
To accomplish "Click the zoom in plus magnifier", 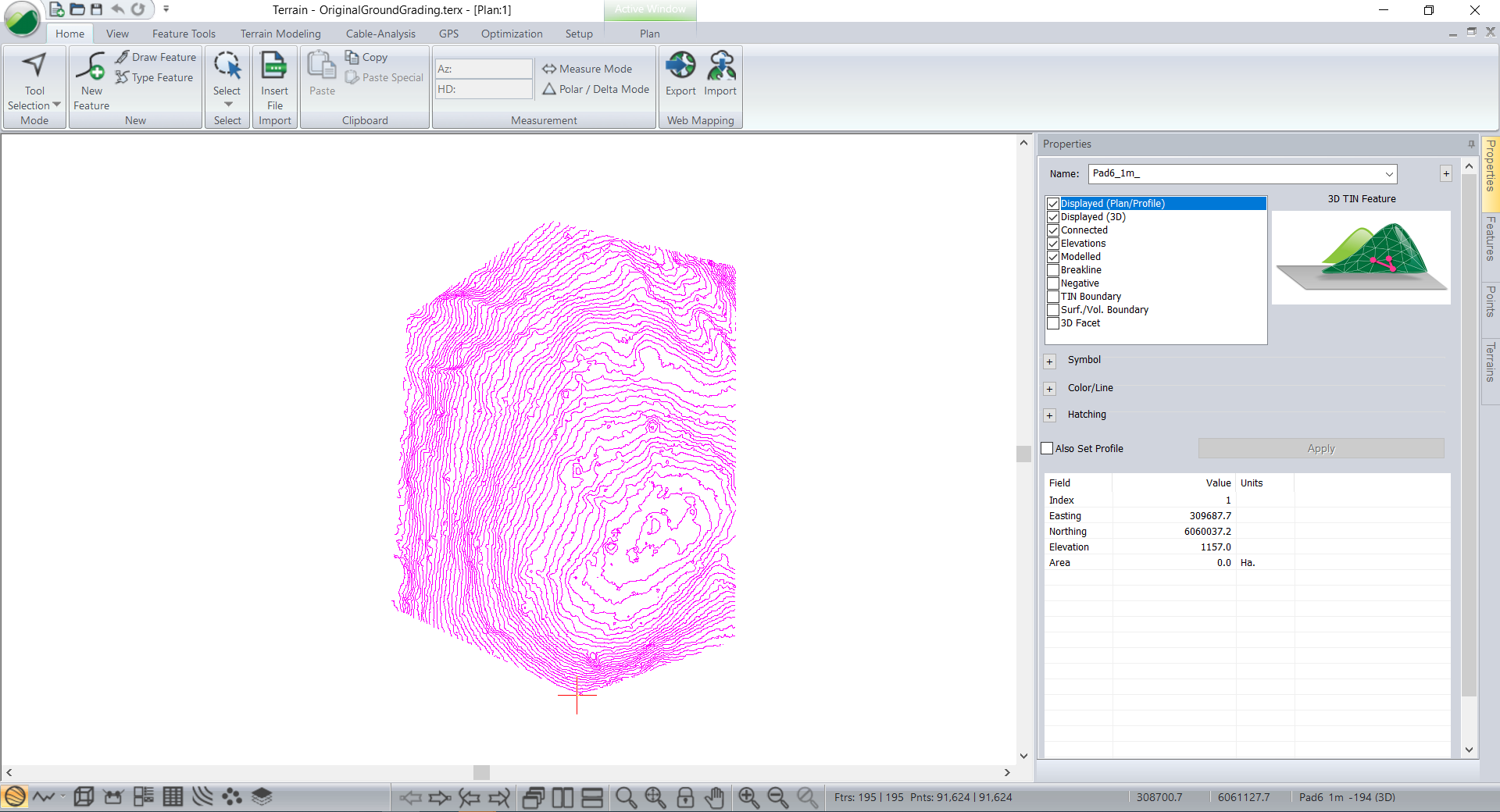I will point(748,797).
